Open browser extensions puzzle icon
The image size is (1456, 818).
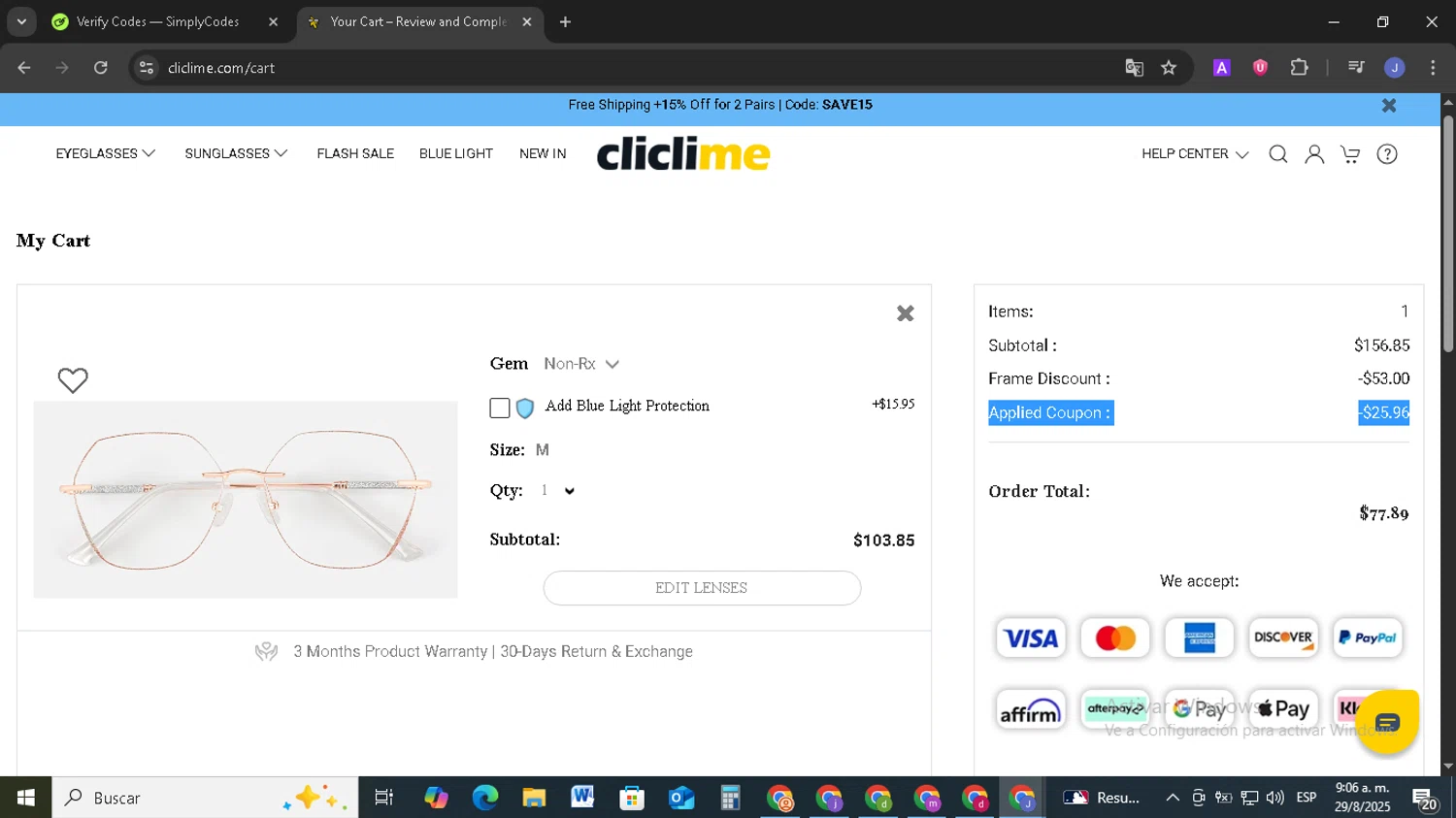1299,68
